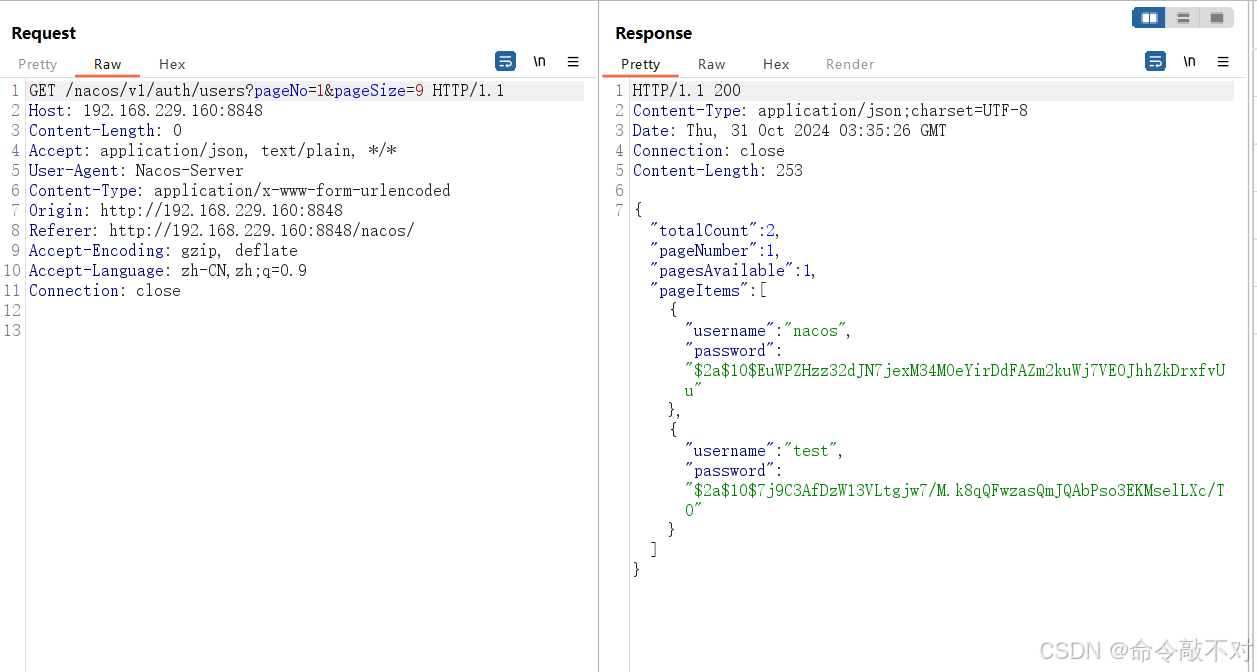
Task: Open the Response Render tab
Action: [850, 64]
